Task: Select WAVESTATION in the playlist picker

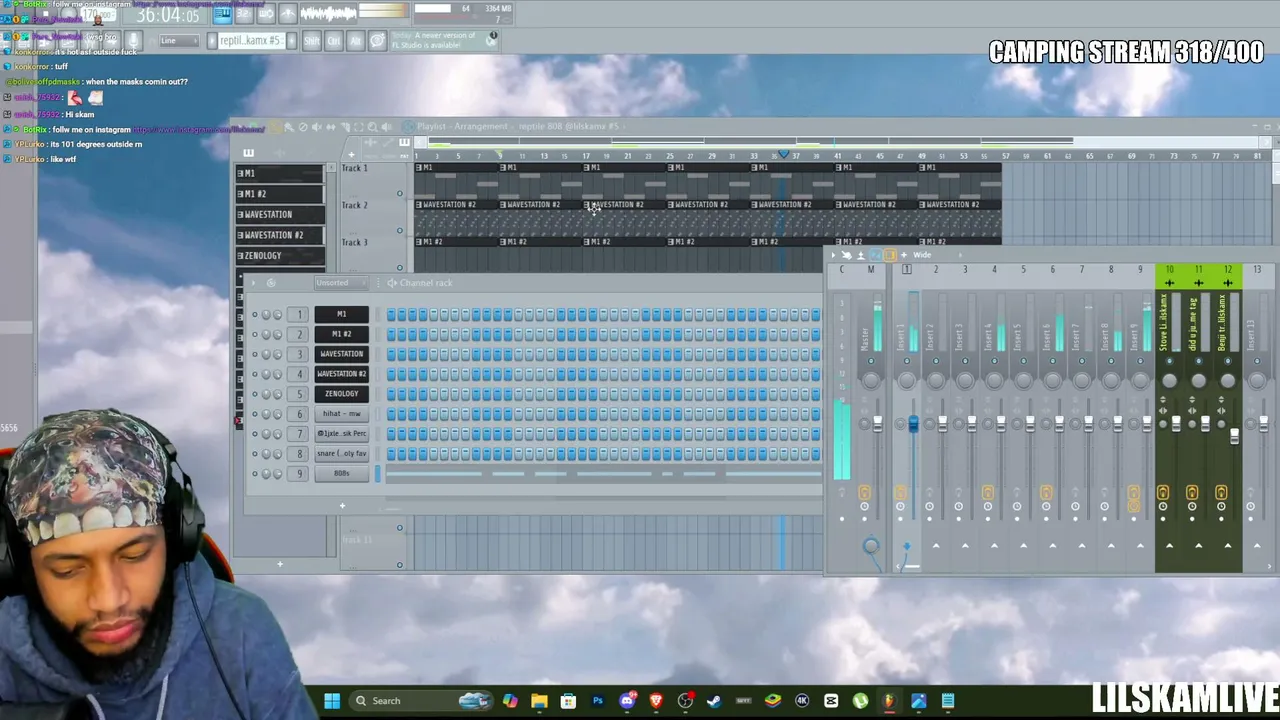Action: pos(280,214)
